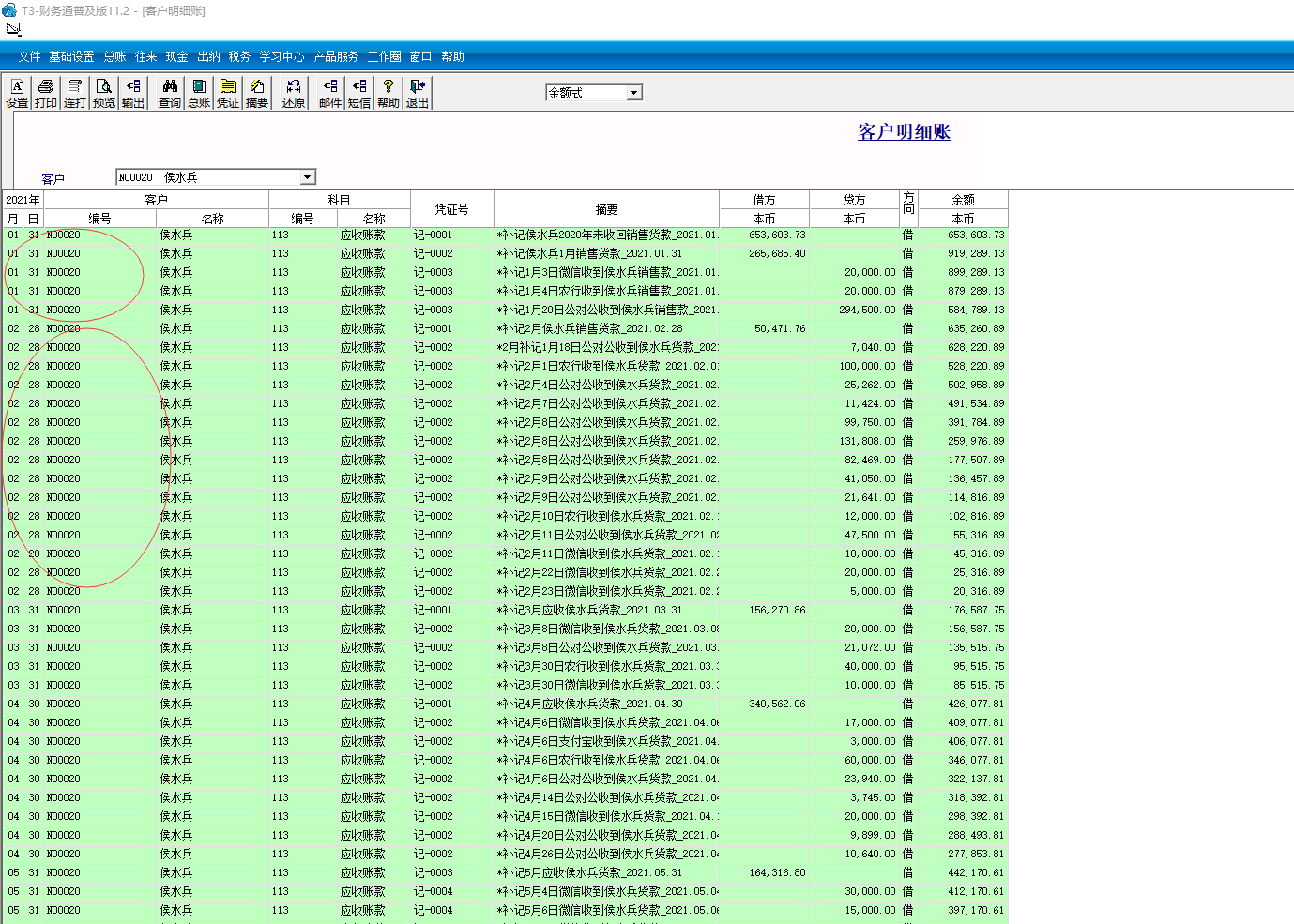Image resolution: width=1294 pixels, height=924 pixels.
Task: Click the 科目 column header
Action: click(339, 200)
